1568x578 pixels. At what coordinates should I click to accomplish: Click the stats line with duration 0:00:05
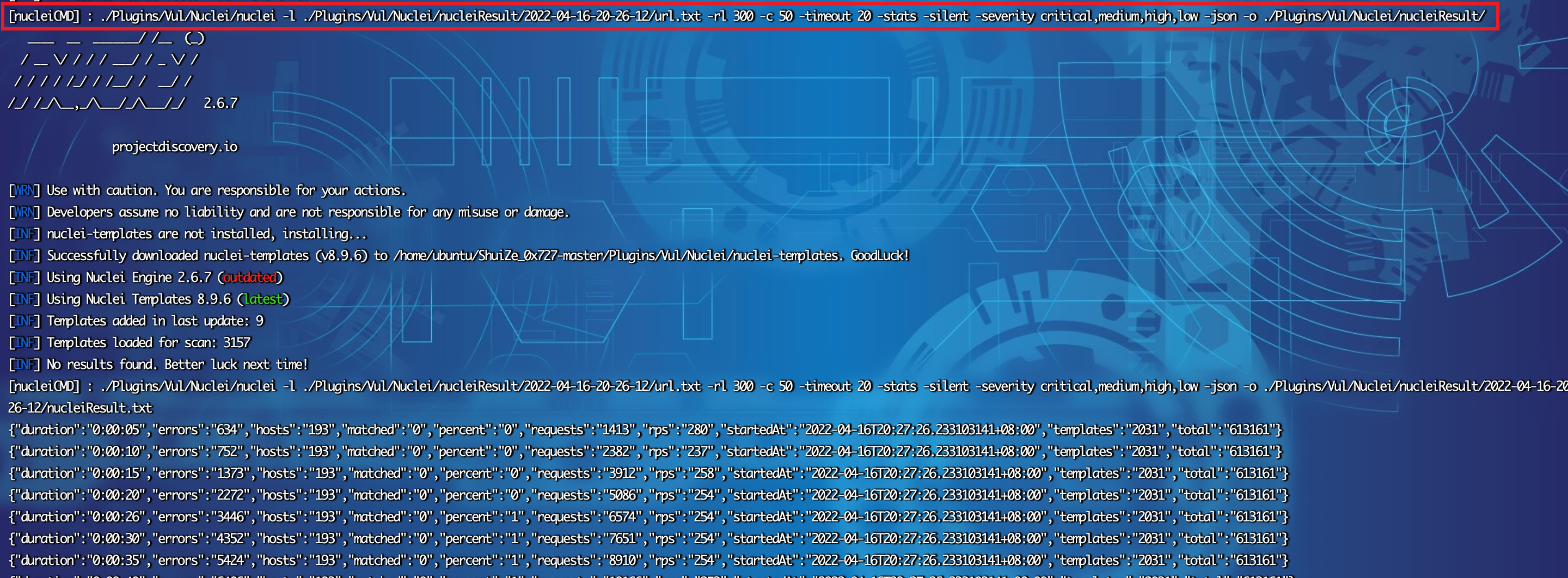(645, 430)
